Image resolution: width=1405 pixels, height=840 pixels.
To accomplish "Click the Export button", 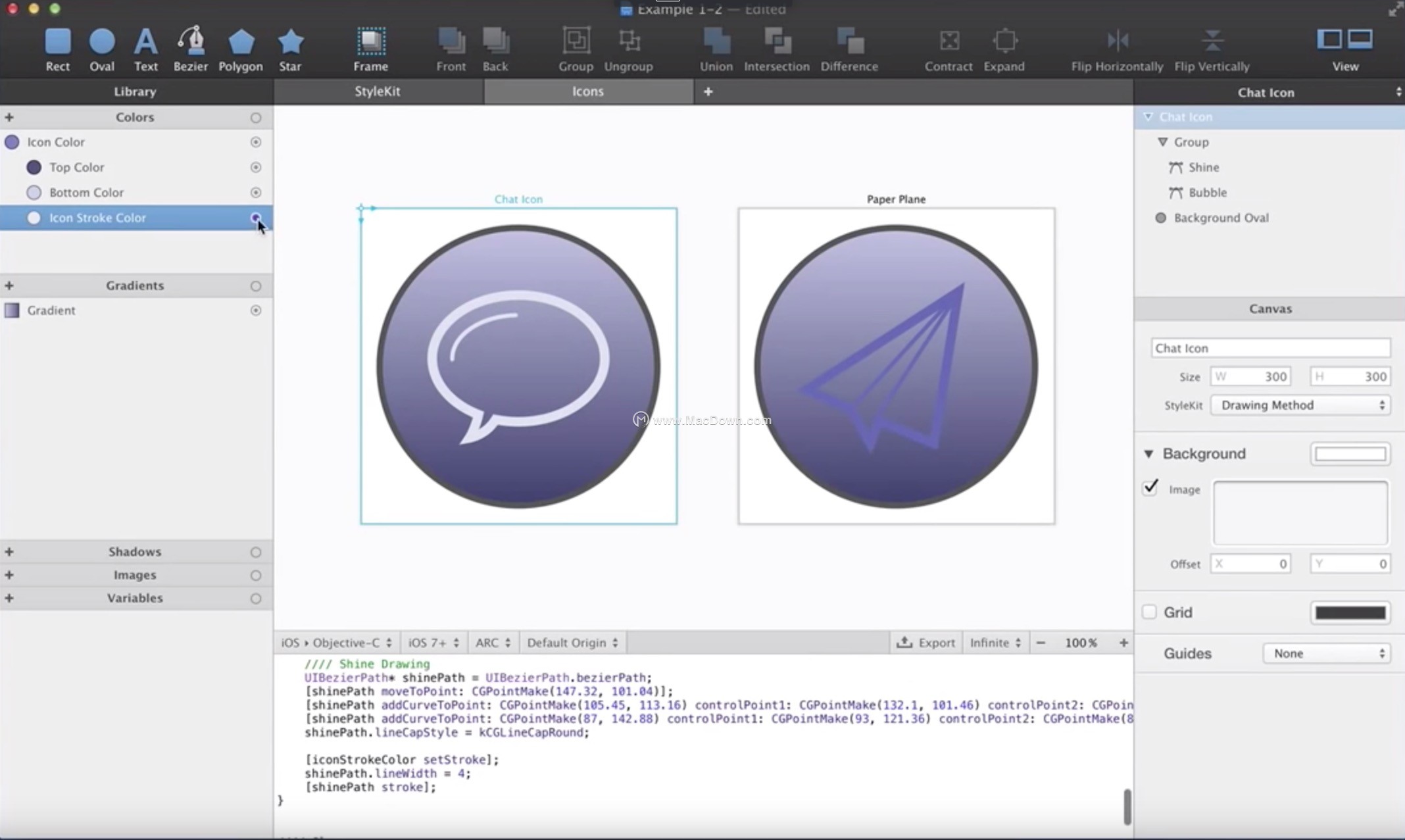I will point(926,643).
